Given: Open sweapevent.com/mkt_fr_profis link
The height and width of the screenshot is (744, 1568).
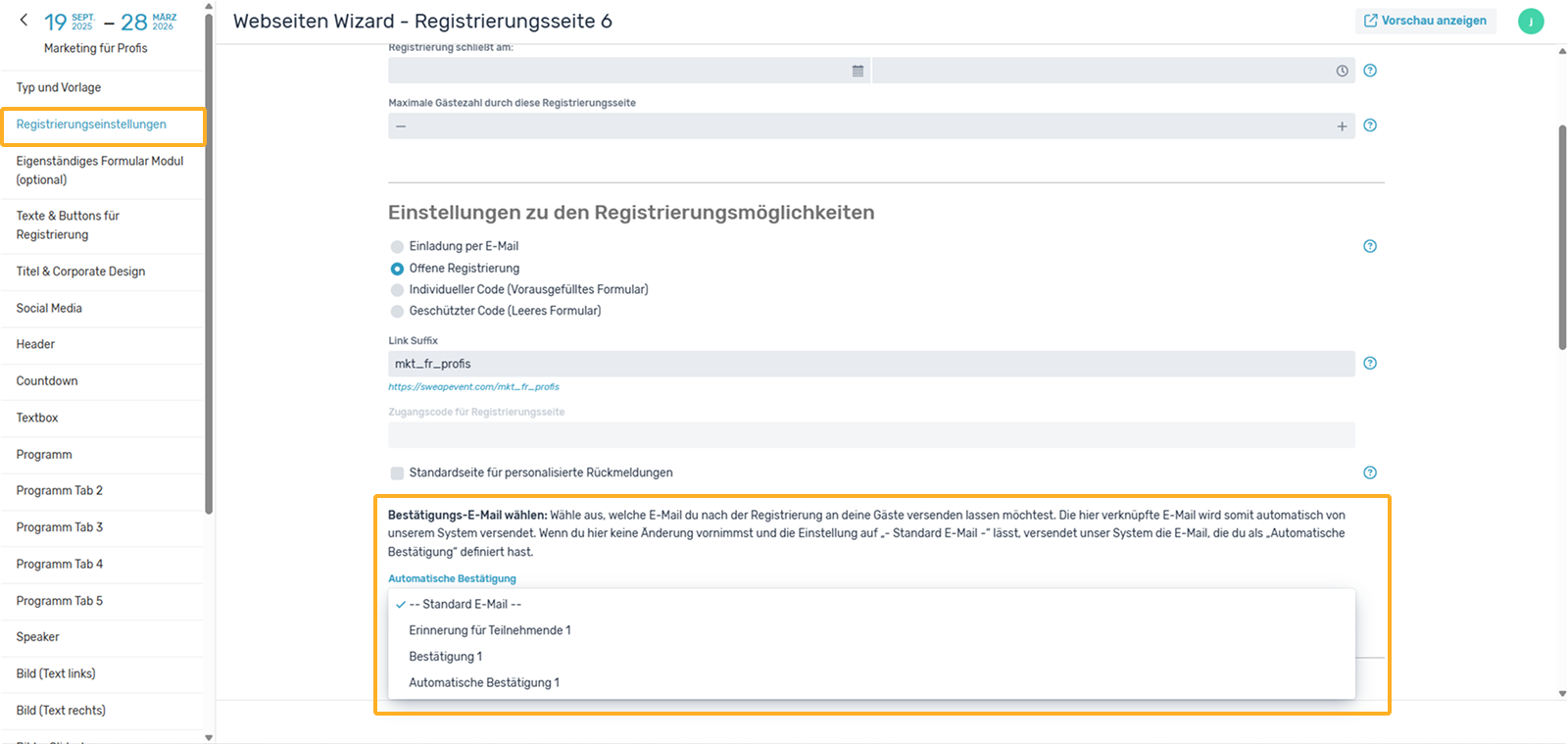Looking at the screenshot, I should tap(473, 387).
